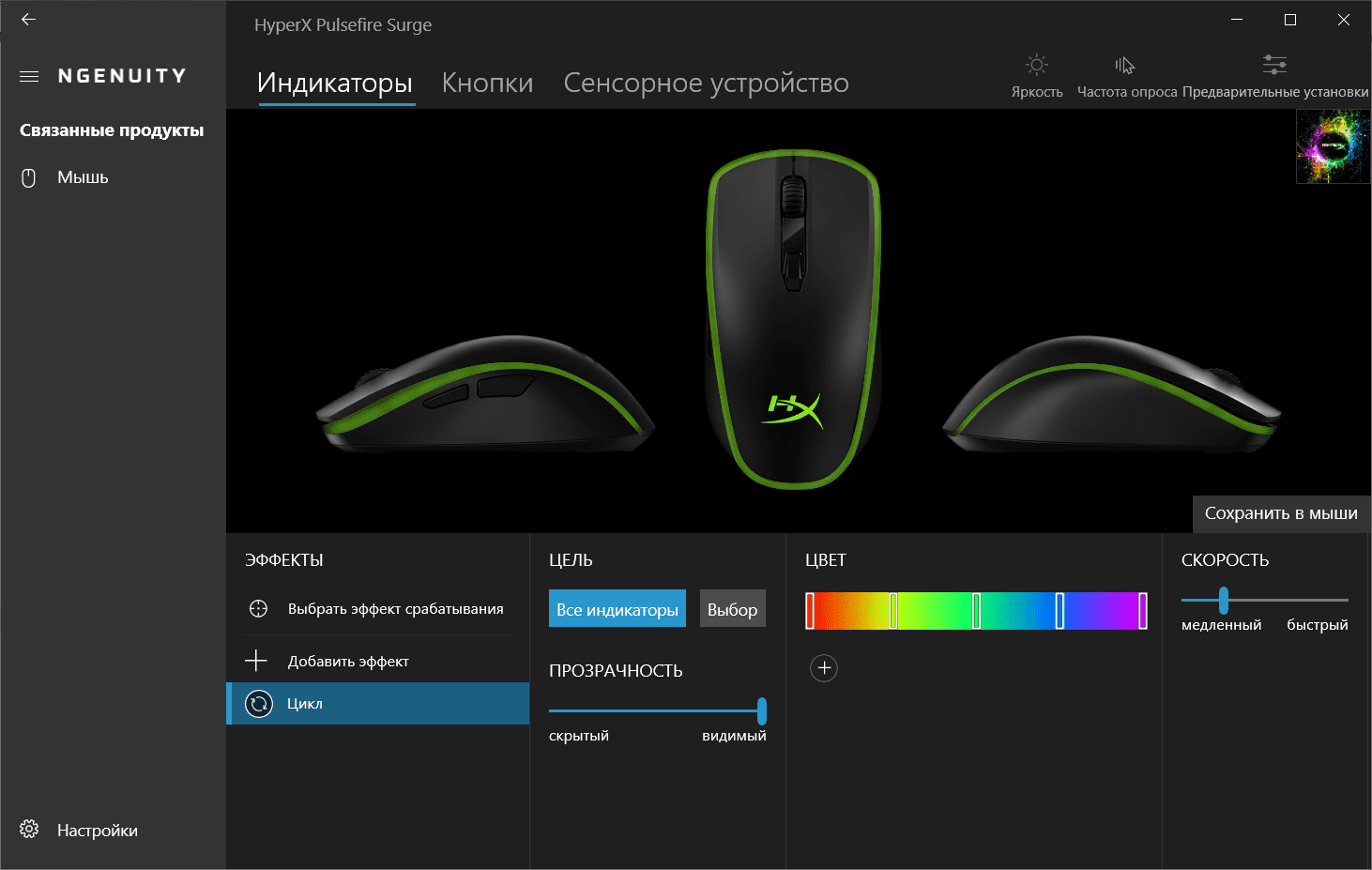Switch to the Сенсорное устройство tab
The height and width of the screenshot is (870, 1372).
[706, 83]
